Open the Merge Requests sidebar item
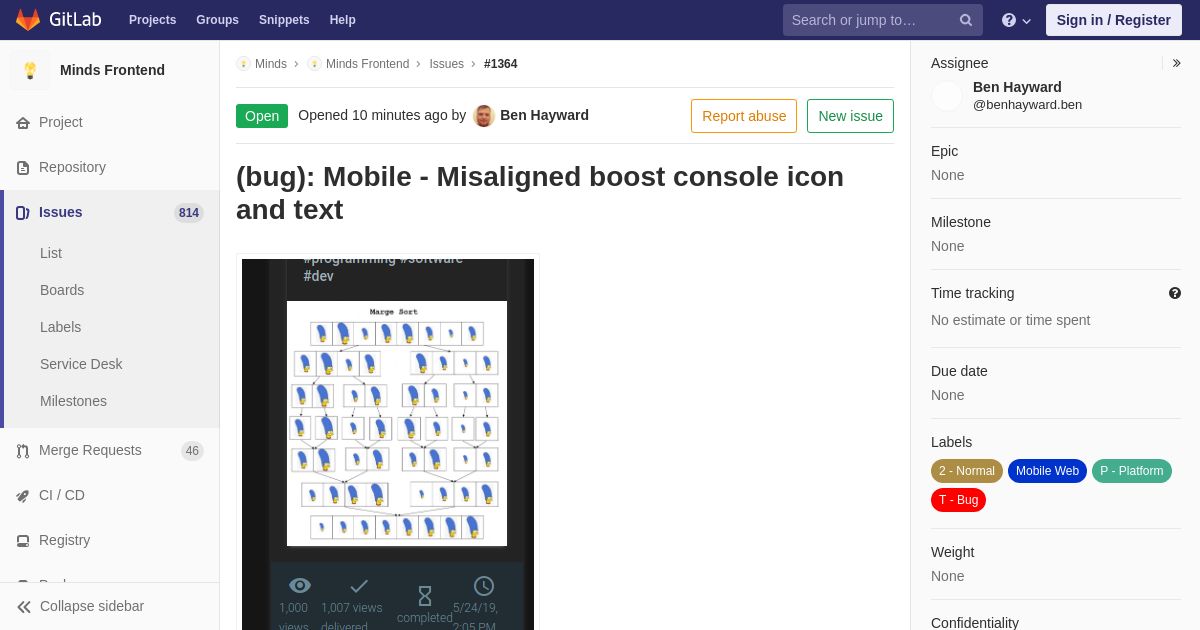1200x630 pixels. click(x=110, y=450)
